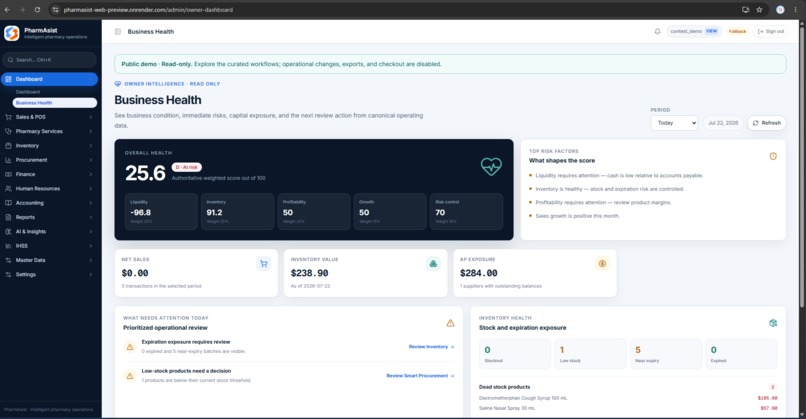This screenshot has width=806, height=419.
Task: Click the coin icon on AP Exposure card
Action: 602,264
